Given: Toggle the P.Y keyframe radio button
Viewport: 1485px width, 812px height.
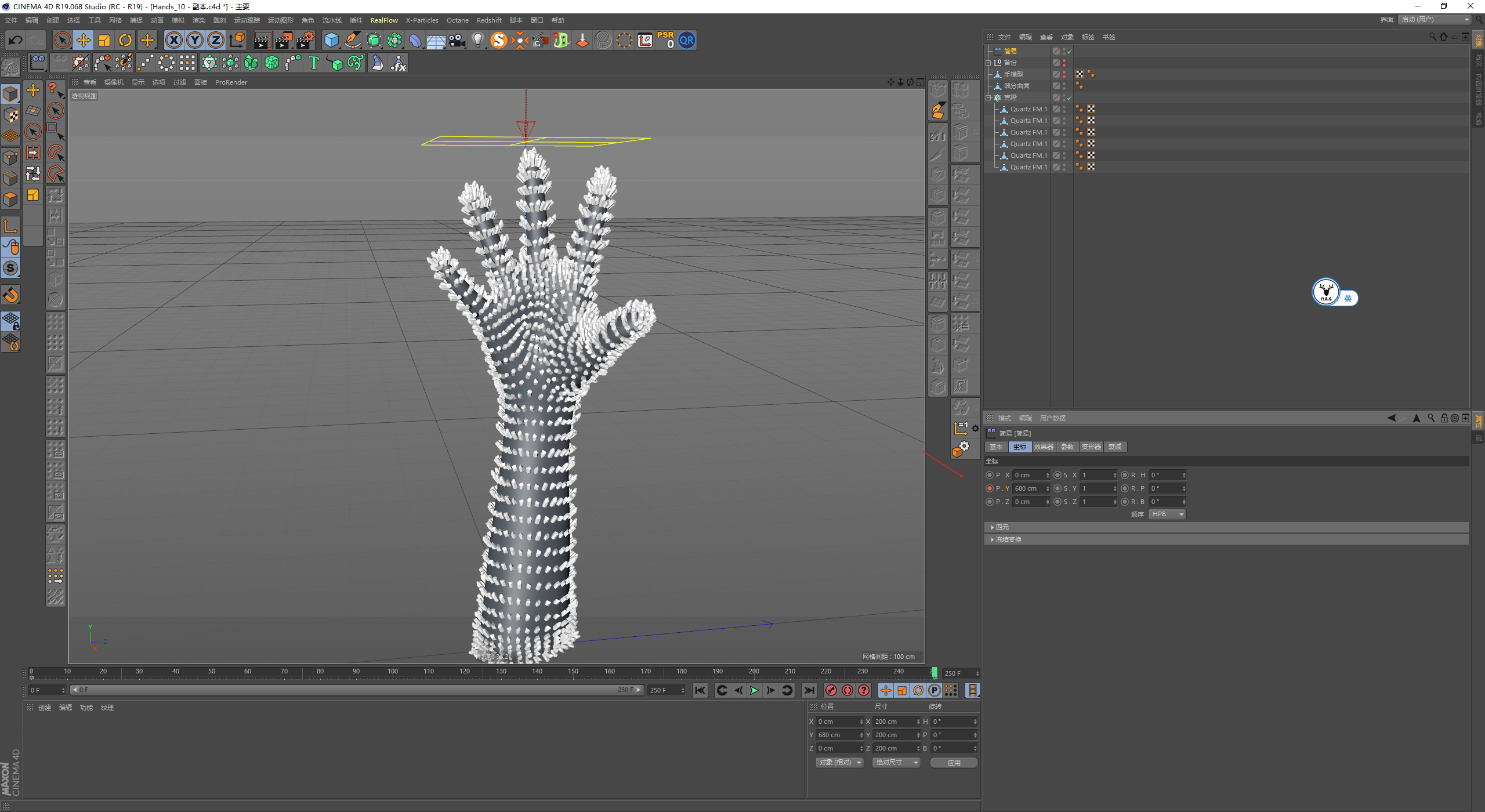Looking at the screenshot, I should (x=990, y=488).
